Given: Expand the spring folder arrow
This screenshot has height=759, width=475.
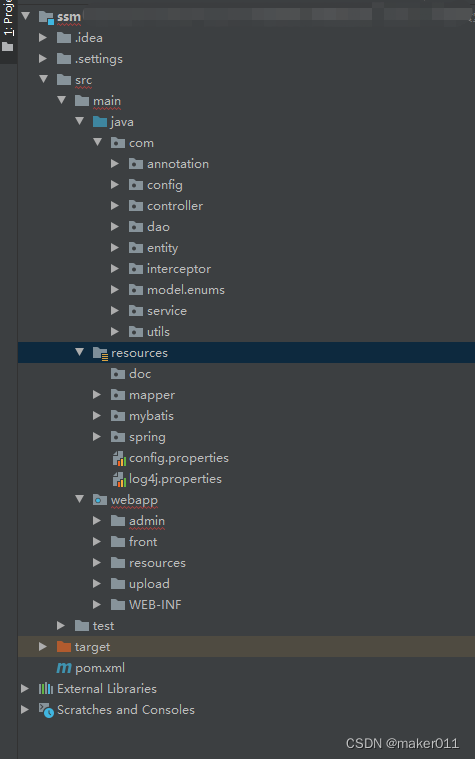Looking at the screenshot, I should [97, 436].
